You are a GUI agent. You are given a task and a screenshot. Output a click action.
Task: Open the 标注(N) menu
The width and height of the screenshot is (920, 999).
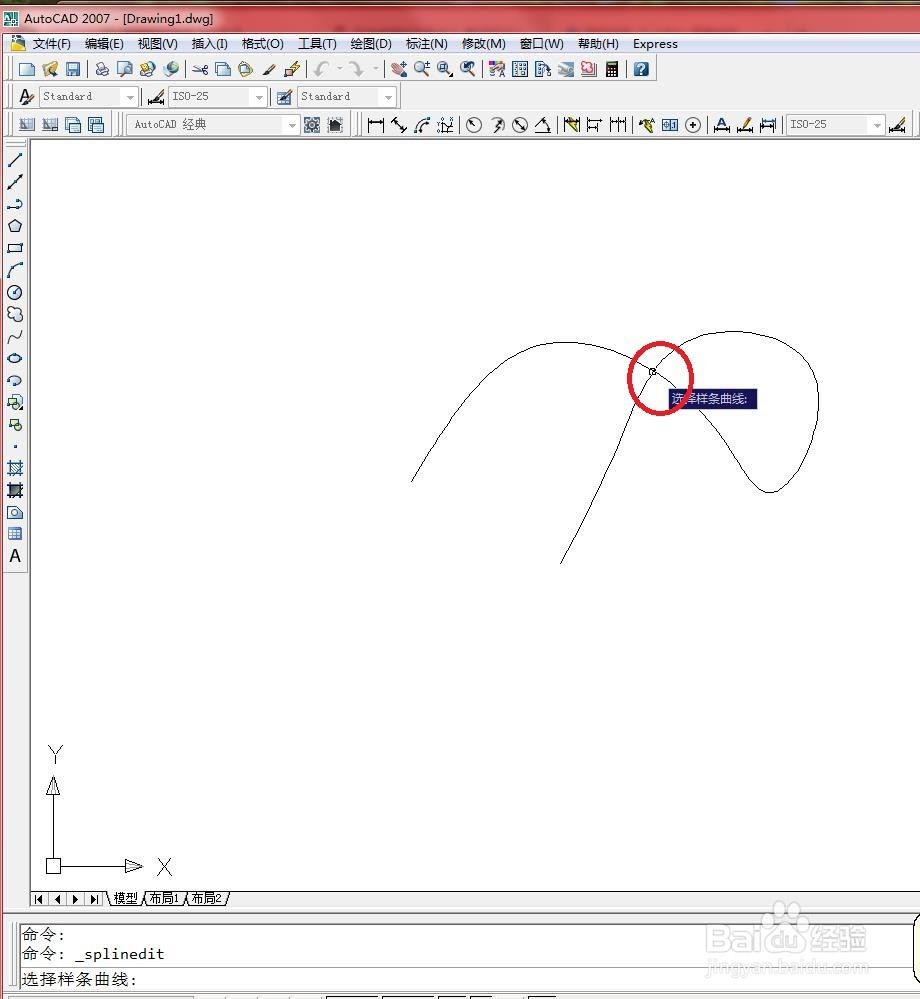[x=427, y=43]
